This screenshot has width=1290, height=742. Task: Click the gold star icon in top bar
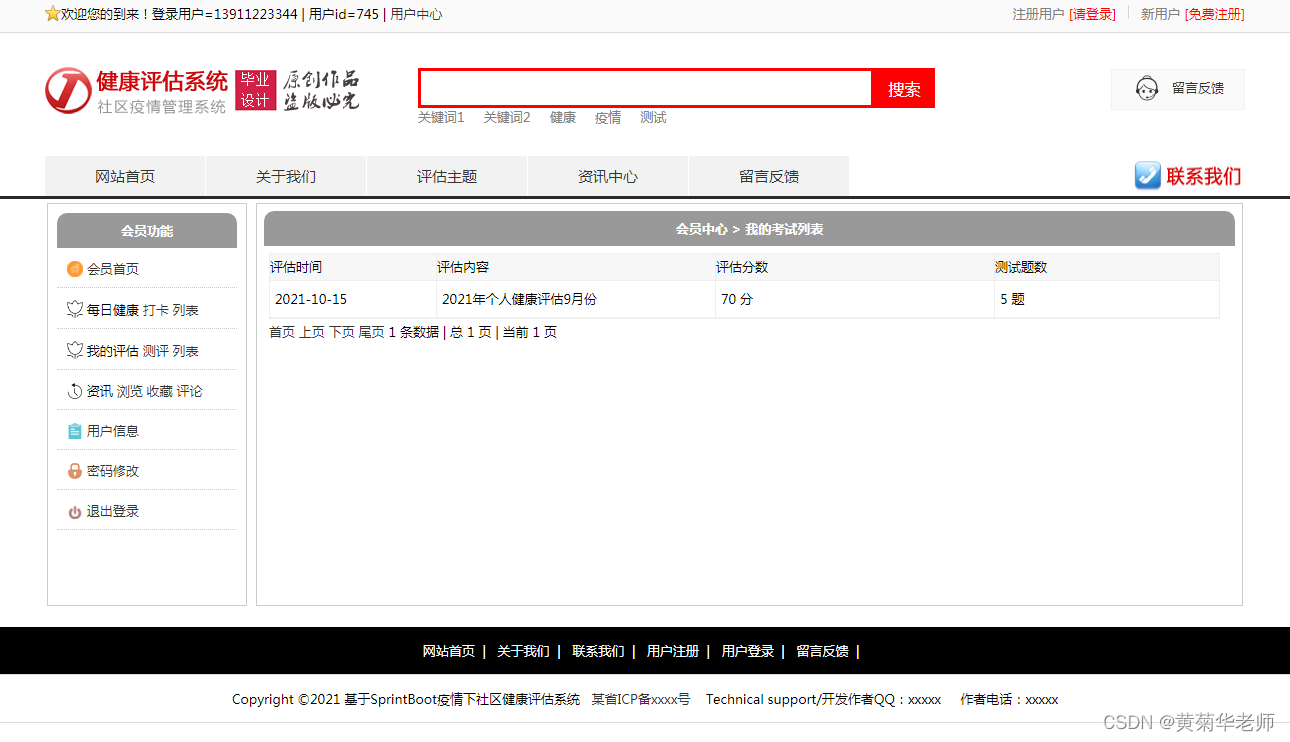53,14
